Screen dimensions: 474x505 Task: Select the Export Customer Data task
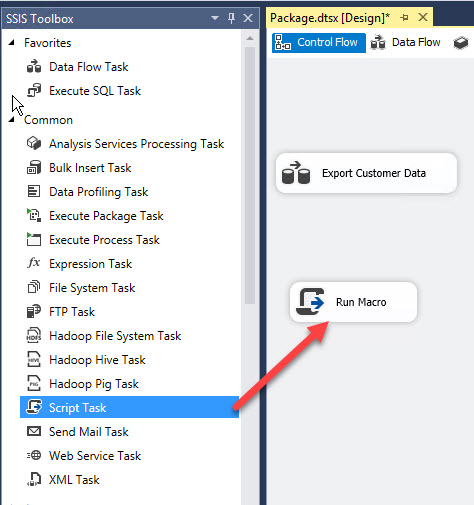[366, 173]
